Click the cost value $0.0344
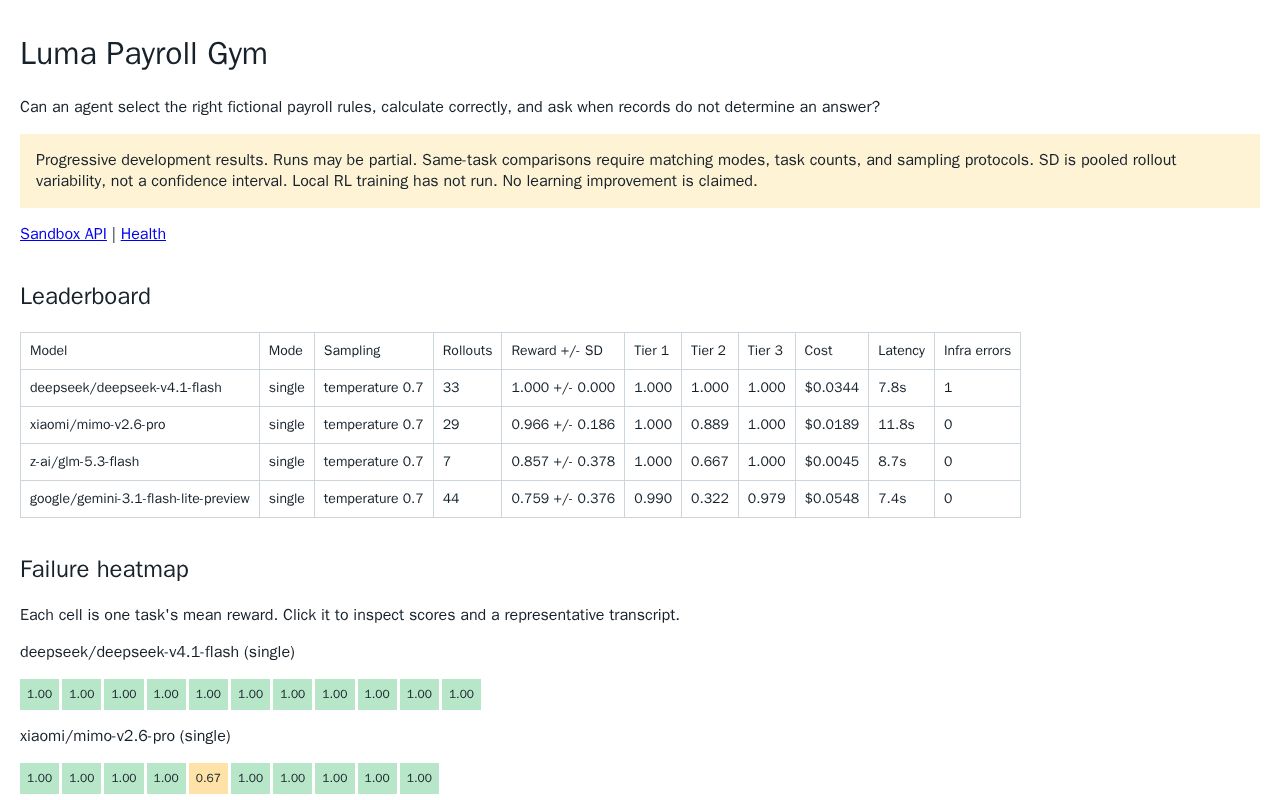This screenshot has height=800, width=1280. 832,388
